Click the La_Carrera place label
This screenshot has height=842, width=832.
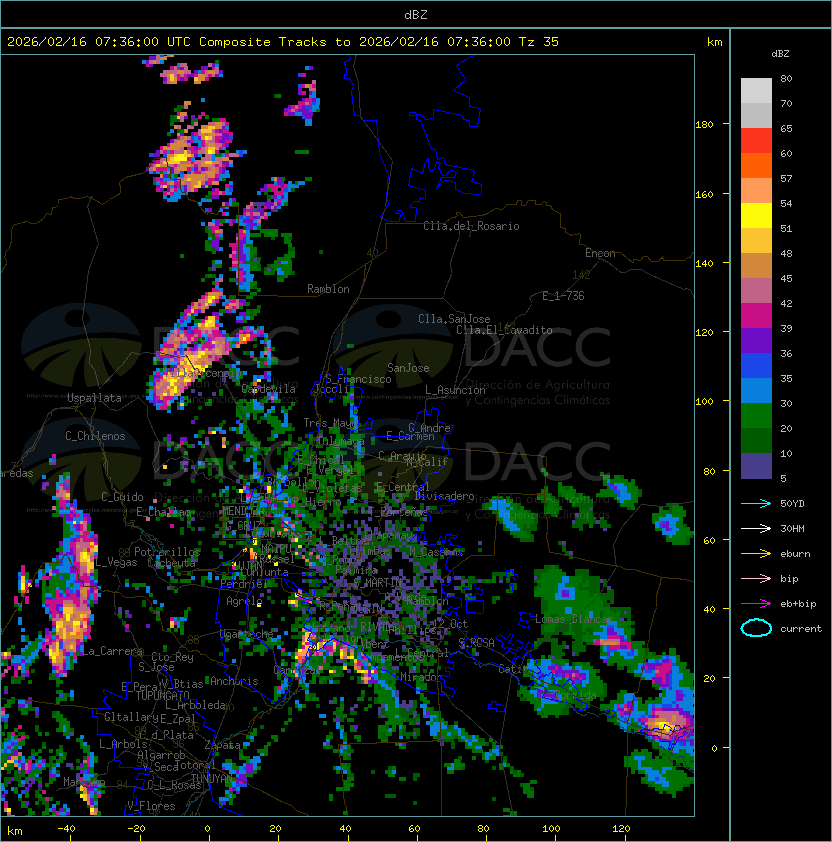pos(112,651)
